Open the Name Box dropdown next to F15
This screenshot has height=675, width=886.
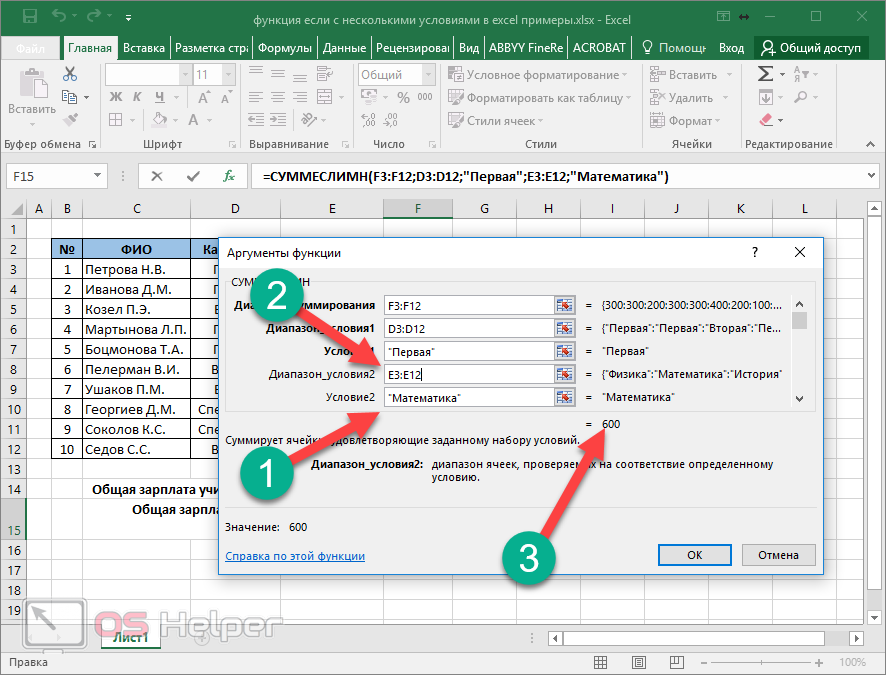(x=98, y=176)
